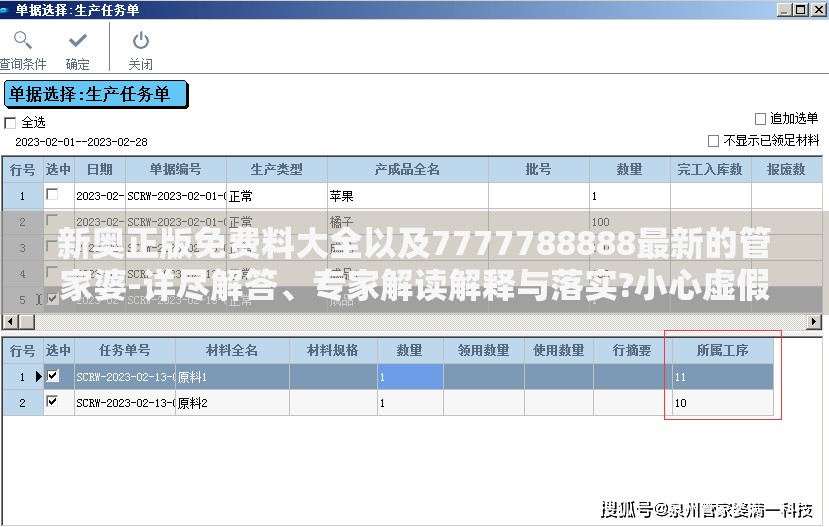The image size is (829, 527).
Task: Click the 单据选择:生产任务单 header tab
Action: click(96, 95)
